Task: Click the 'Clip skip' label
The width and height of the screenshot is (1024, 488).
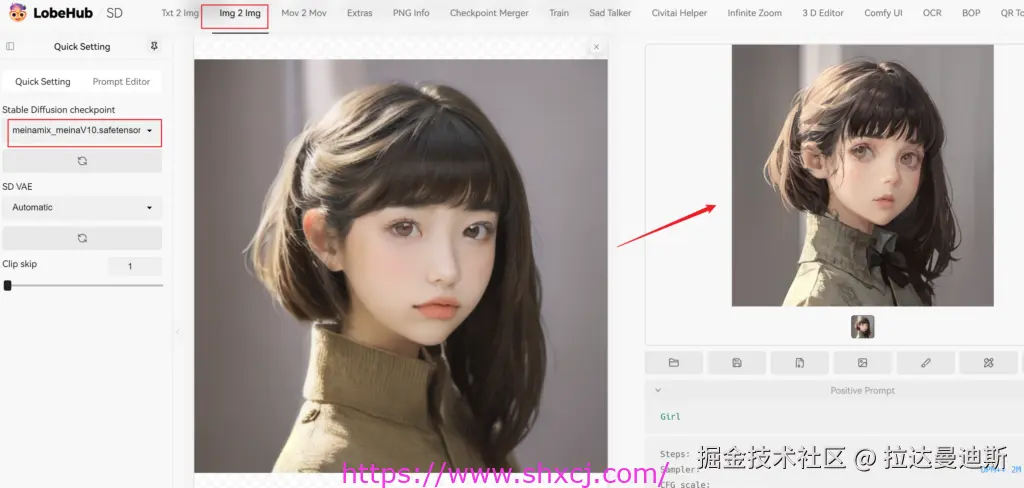Action: pyautogui.click(x=20, y=264)
